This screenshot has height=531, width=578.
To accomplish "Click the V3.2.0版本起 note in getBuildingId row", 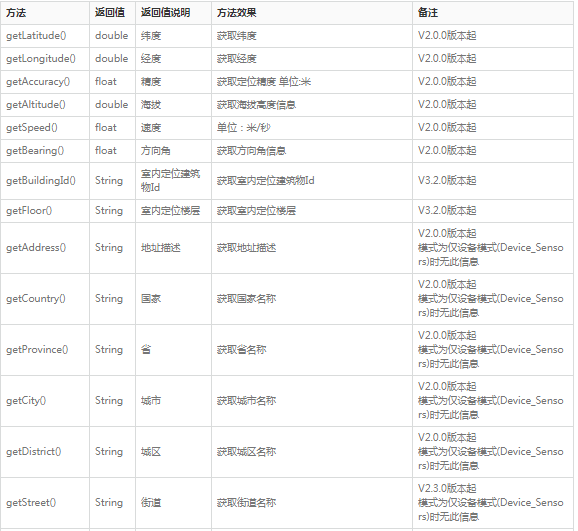I will point(447,181).
